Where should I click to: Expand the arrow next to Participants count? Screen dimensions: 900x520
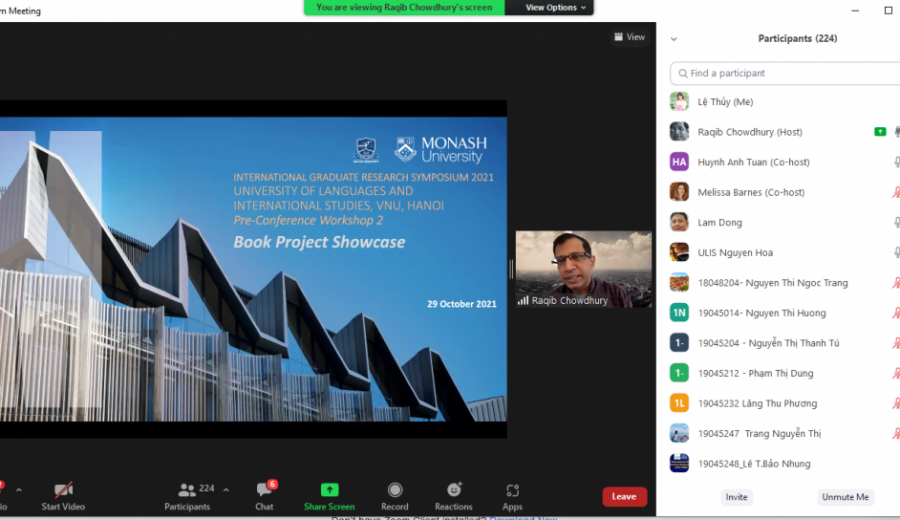[x=226, y=490]
